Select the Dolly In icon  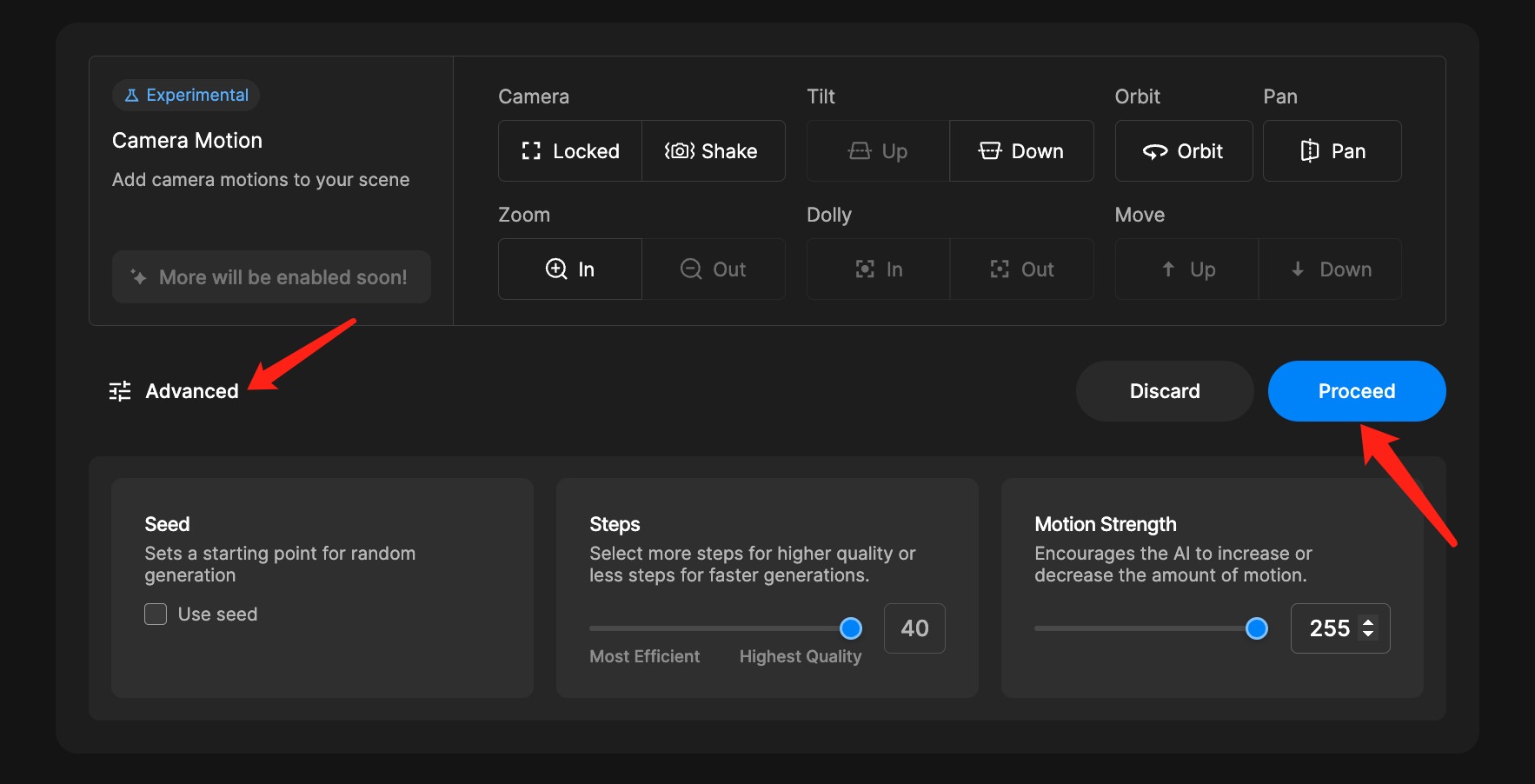(865, 269)
